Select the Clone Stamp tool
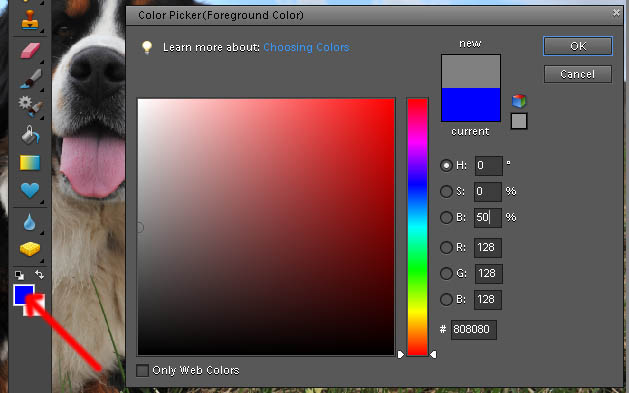This screenshot has width=629, height=393. (x=30, y=20)
